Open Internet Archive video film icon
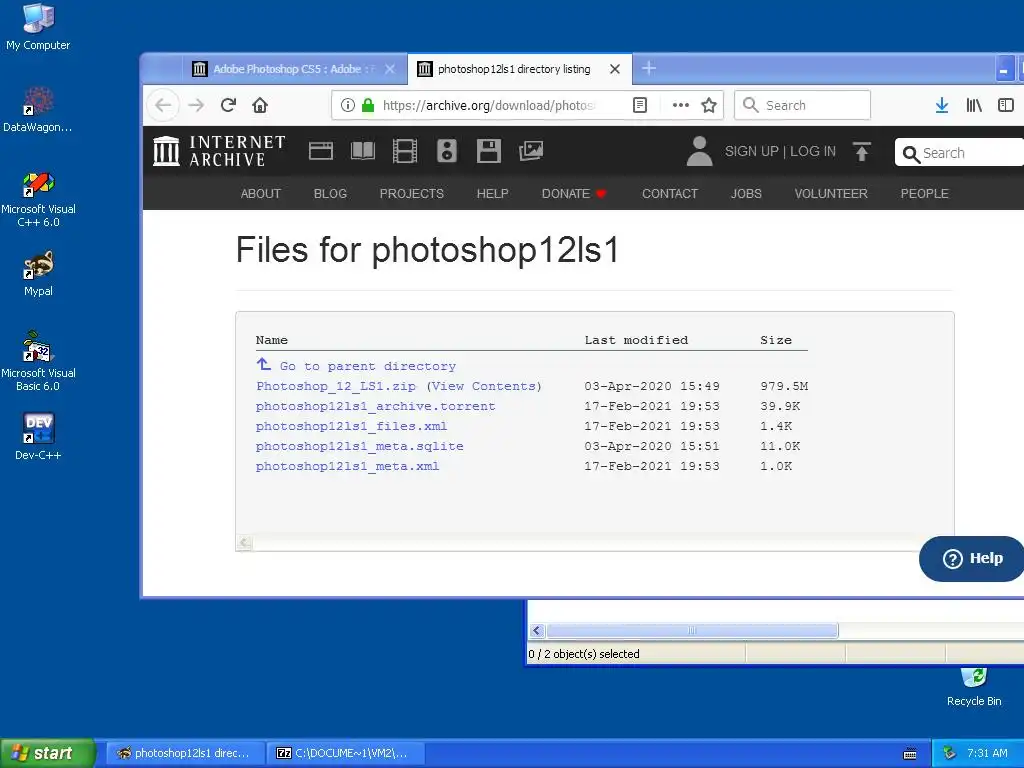Image resolution: width=1024 pixels, height=768 pixels. coord(405,152)
